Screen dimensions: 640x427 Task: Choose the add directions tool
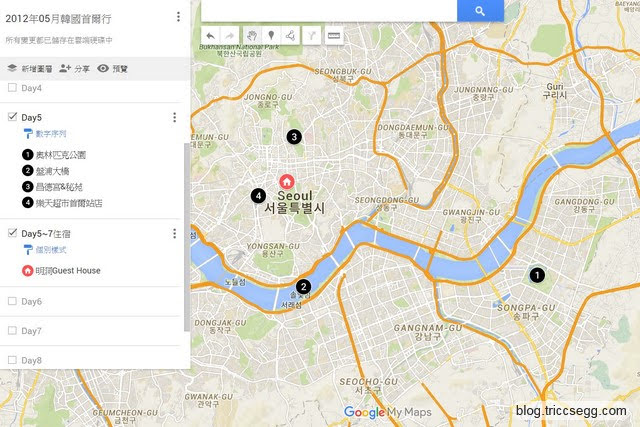312,36
